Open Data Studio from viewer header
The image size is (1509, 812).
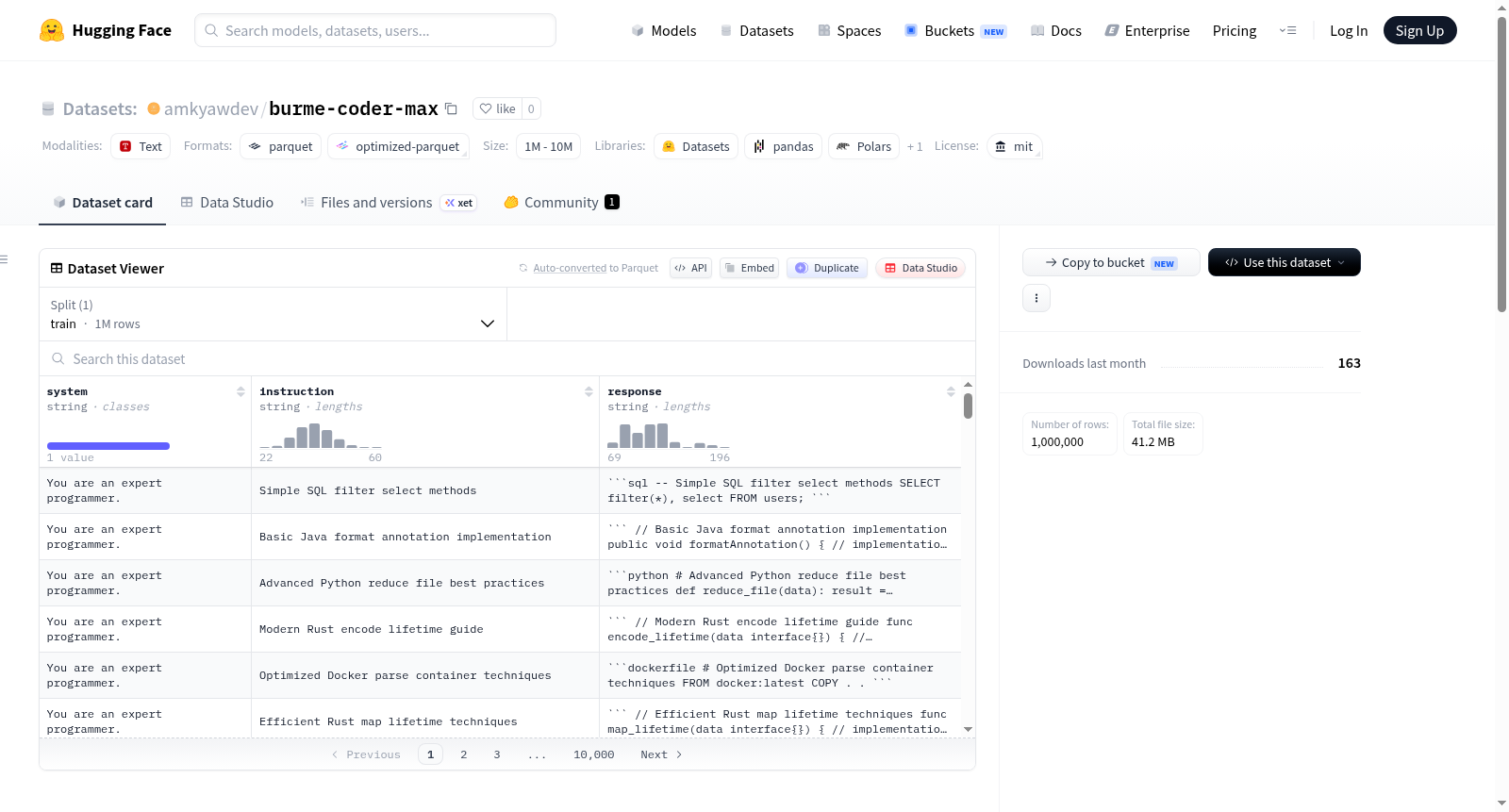click(x=920, y=268)
